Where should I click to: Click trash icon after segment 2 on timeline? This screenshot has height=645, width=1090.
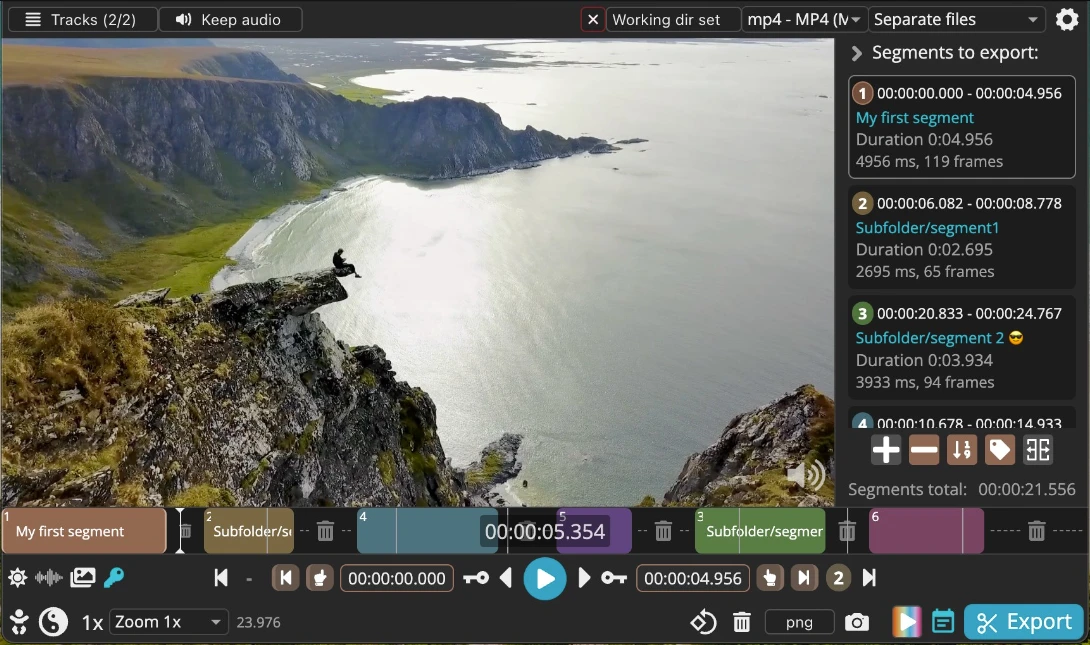tap(325, 532)
